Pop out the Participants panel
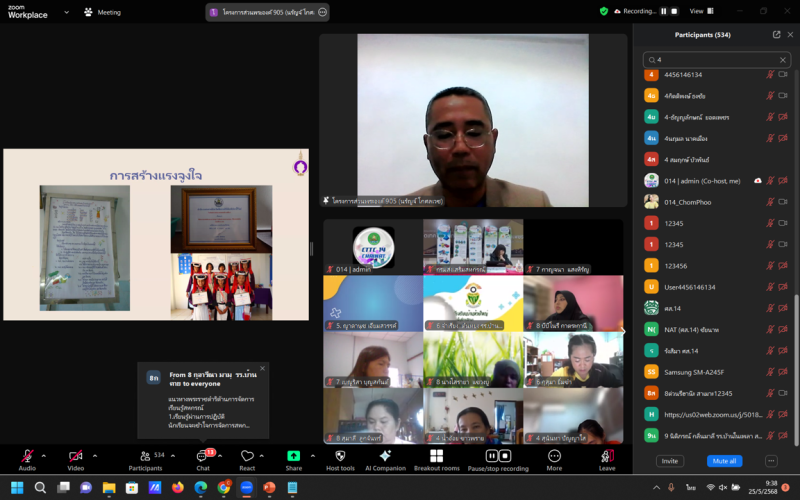 pos(777,35)
